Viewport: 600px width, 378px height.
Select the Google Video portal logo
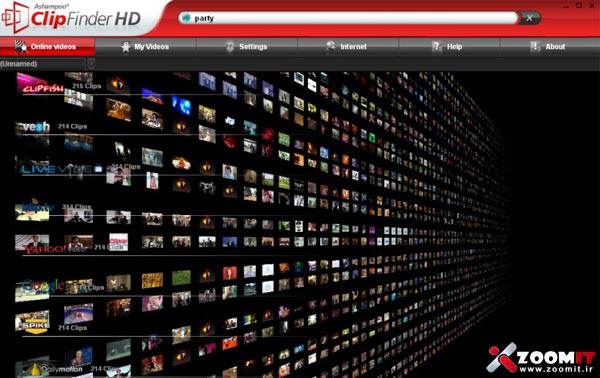(43, 286)
